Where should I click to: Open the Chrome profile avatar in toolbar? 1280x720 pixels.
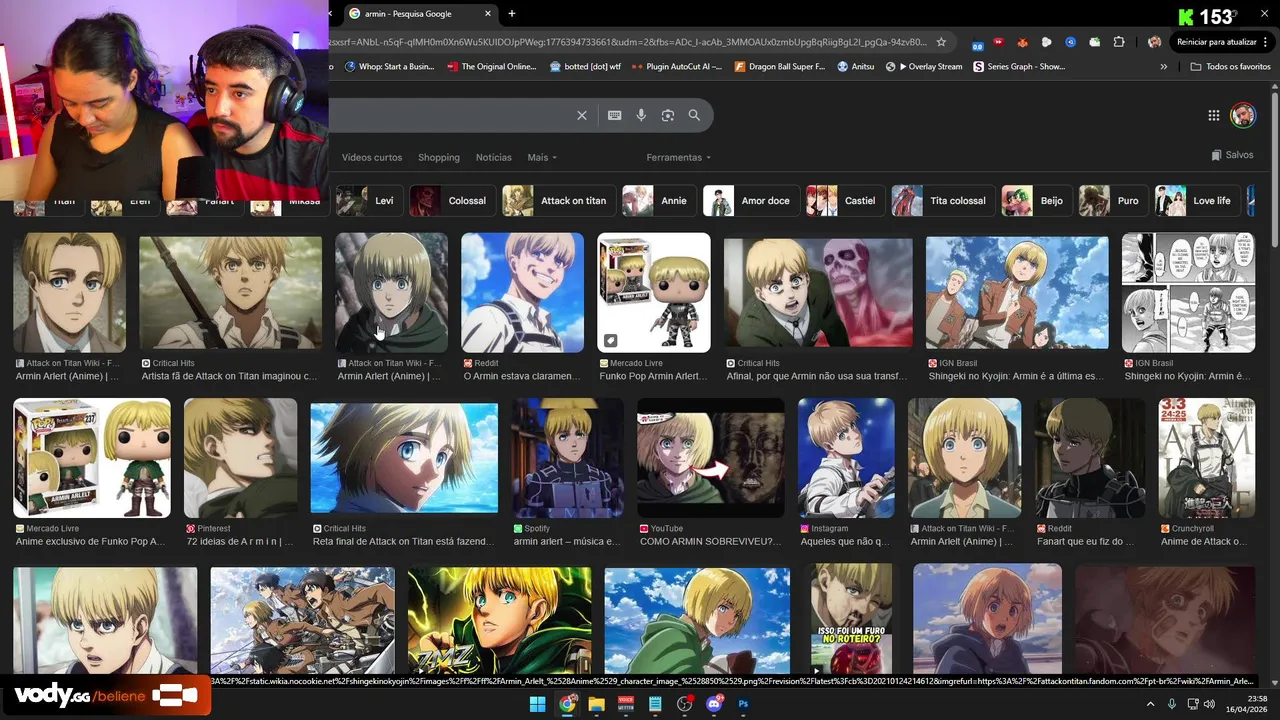click(1155, 42)
